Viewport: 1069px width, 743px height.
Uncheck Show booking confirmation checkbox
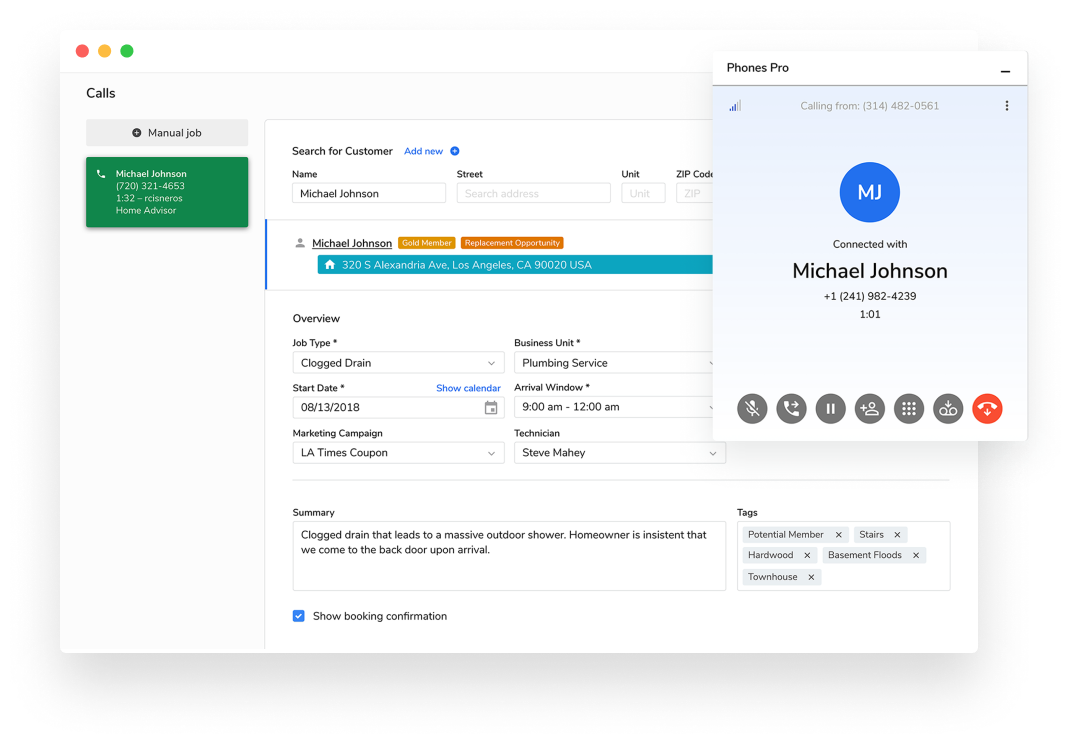click(x=299, y=616)
